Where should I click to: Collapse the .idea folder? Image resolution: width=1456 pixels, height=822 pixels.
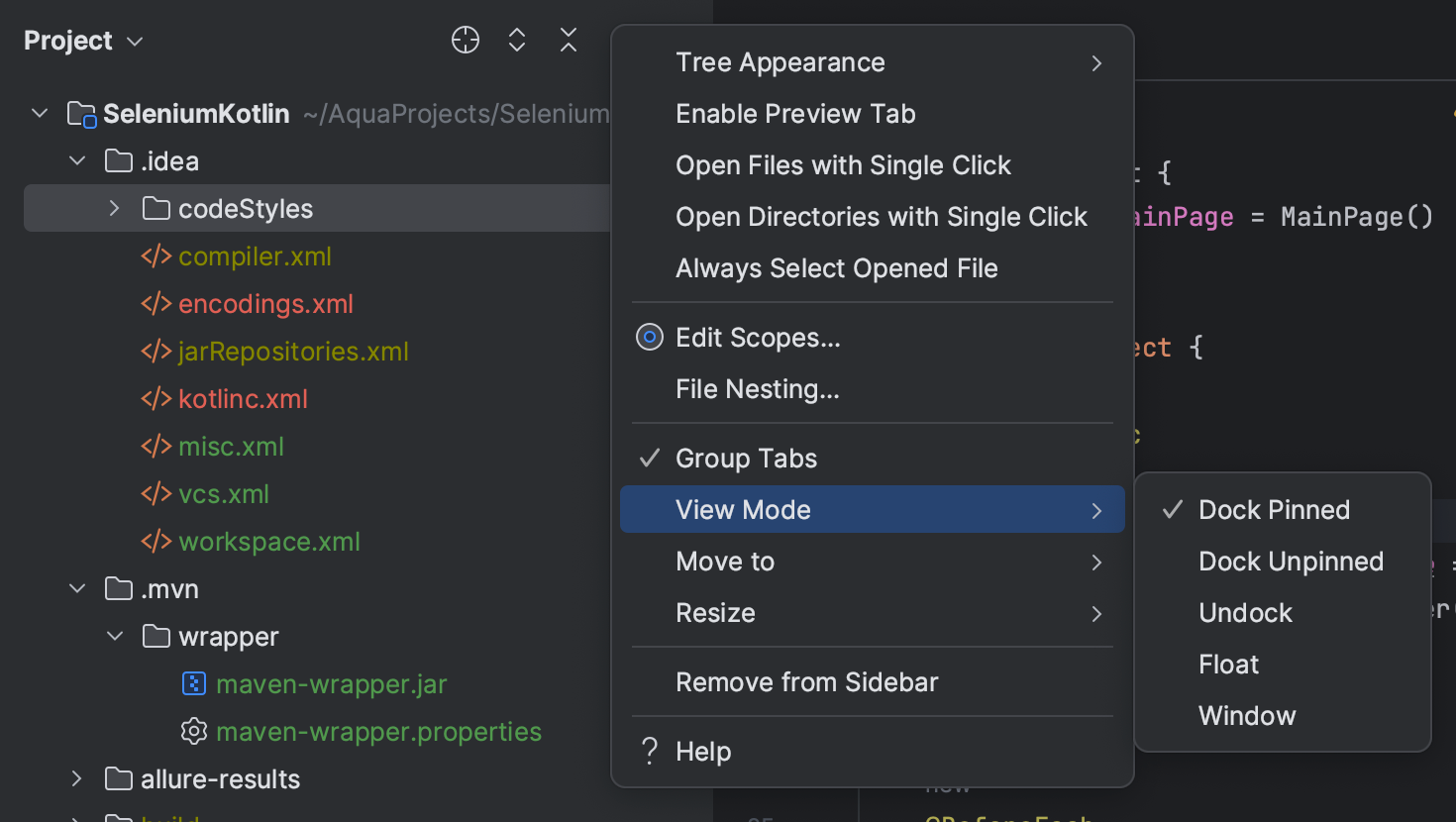point(77,160)
